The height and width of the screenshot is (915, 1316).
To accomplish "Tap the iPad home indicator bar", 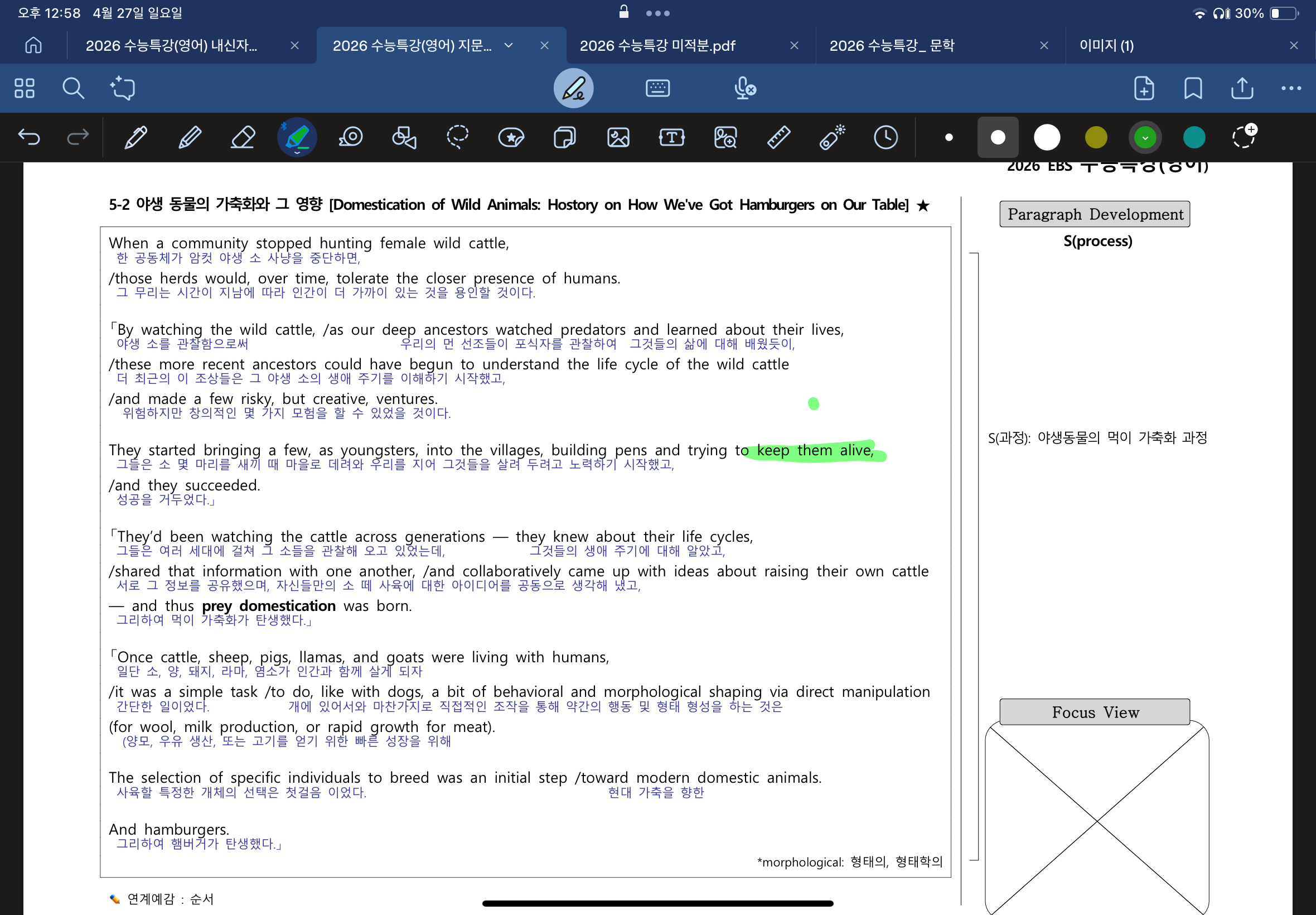I will [657, 903].
